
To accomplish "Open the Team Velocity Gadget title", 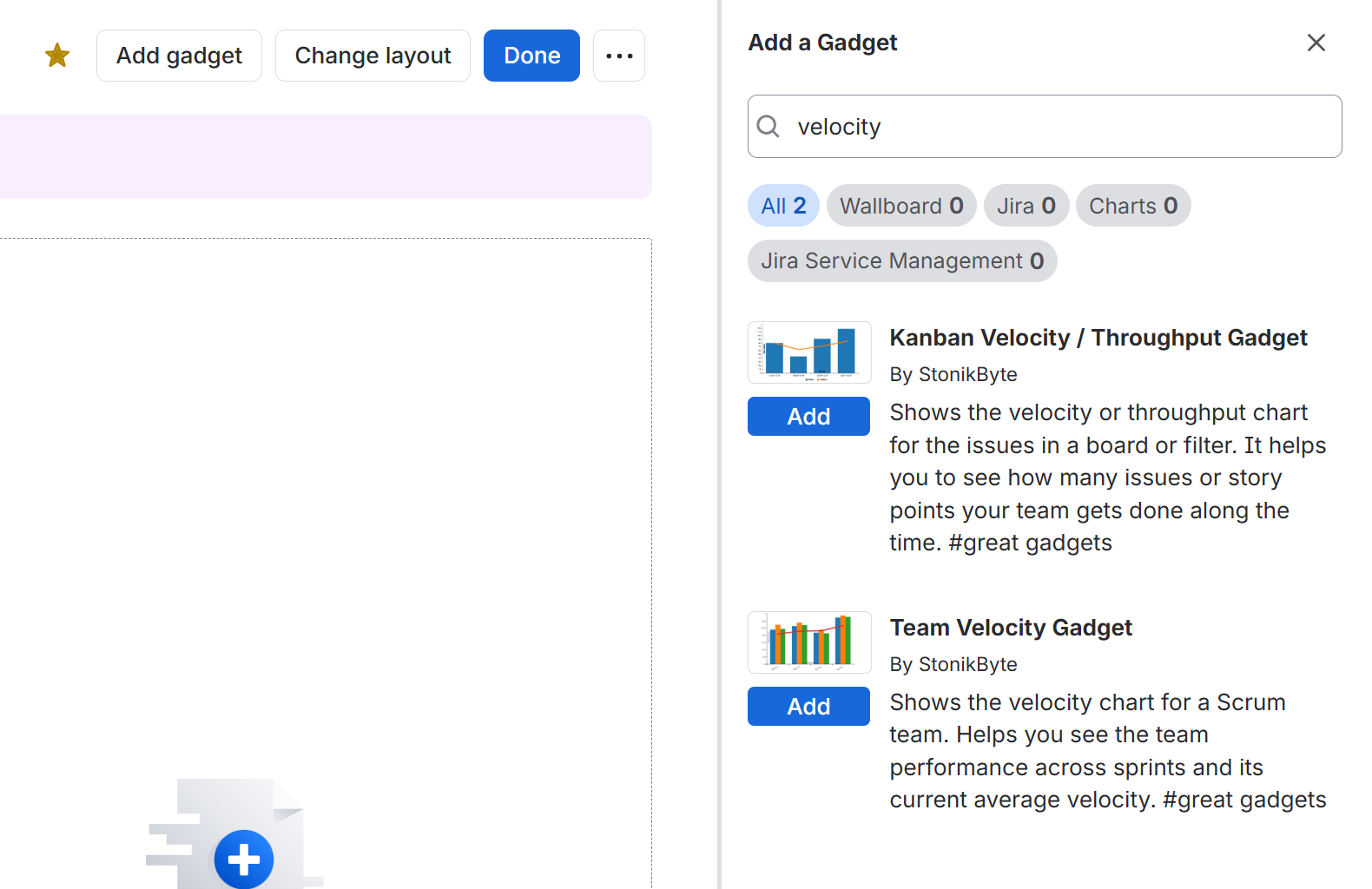I will pos(1011,628).
